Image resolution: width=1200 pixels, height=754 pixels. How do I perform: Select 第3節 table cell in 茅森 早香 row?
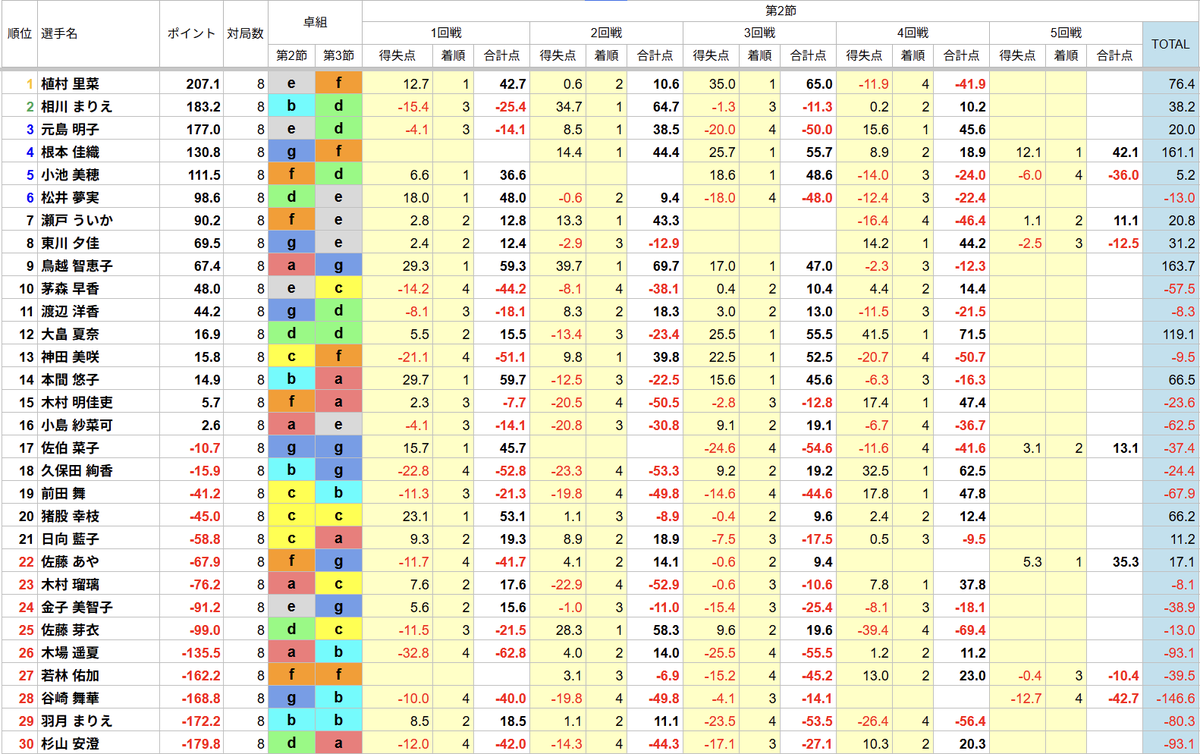tap(339, 288)
